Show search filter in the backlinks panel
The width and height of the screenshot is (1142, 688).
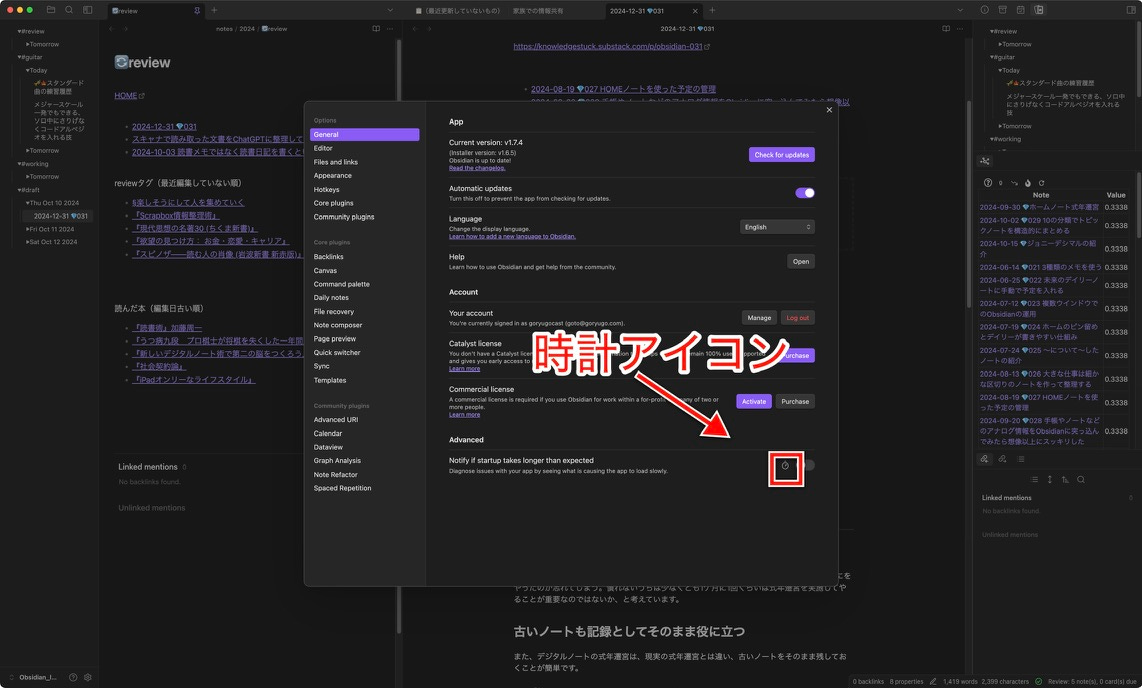[x=1081, y=479]
